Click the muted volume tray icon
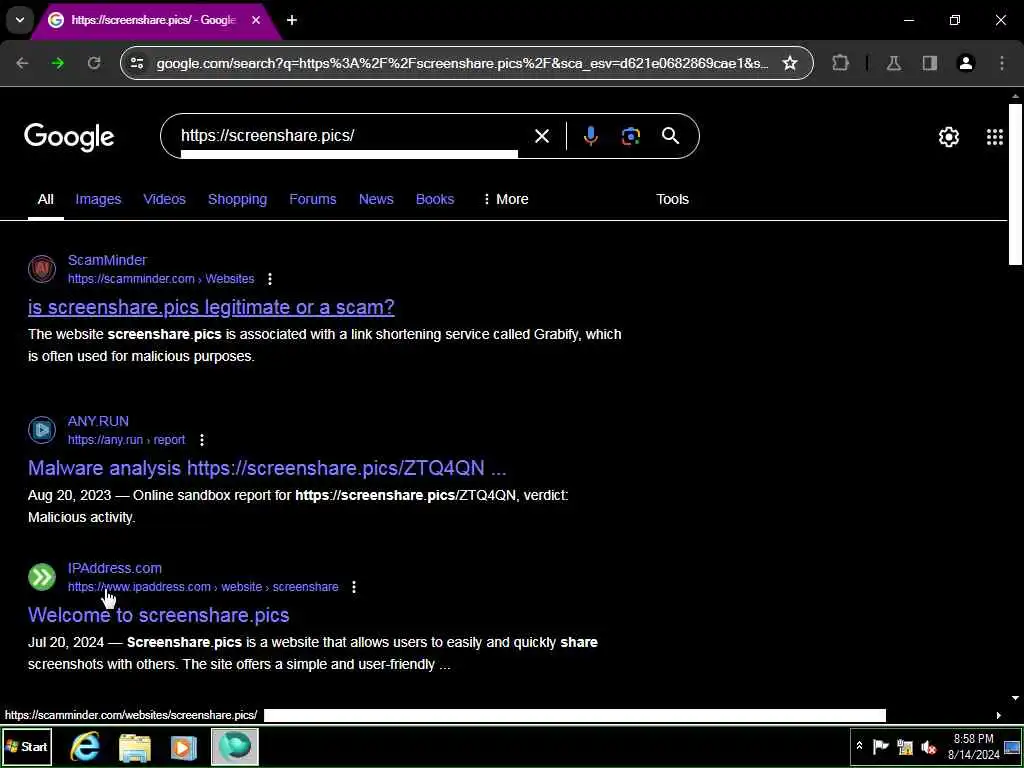 928,746
